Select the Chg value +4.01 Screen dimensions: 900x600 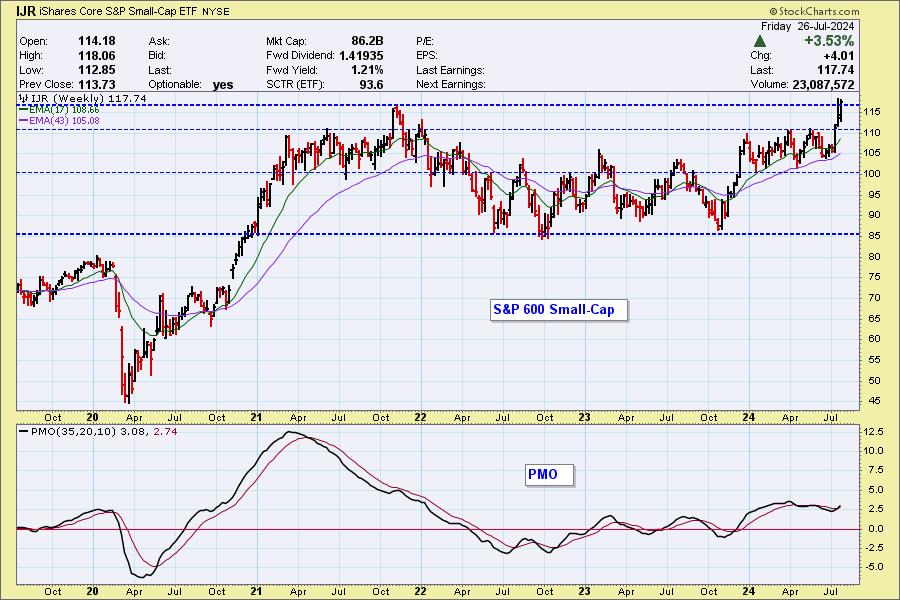coord(839,56)
